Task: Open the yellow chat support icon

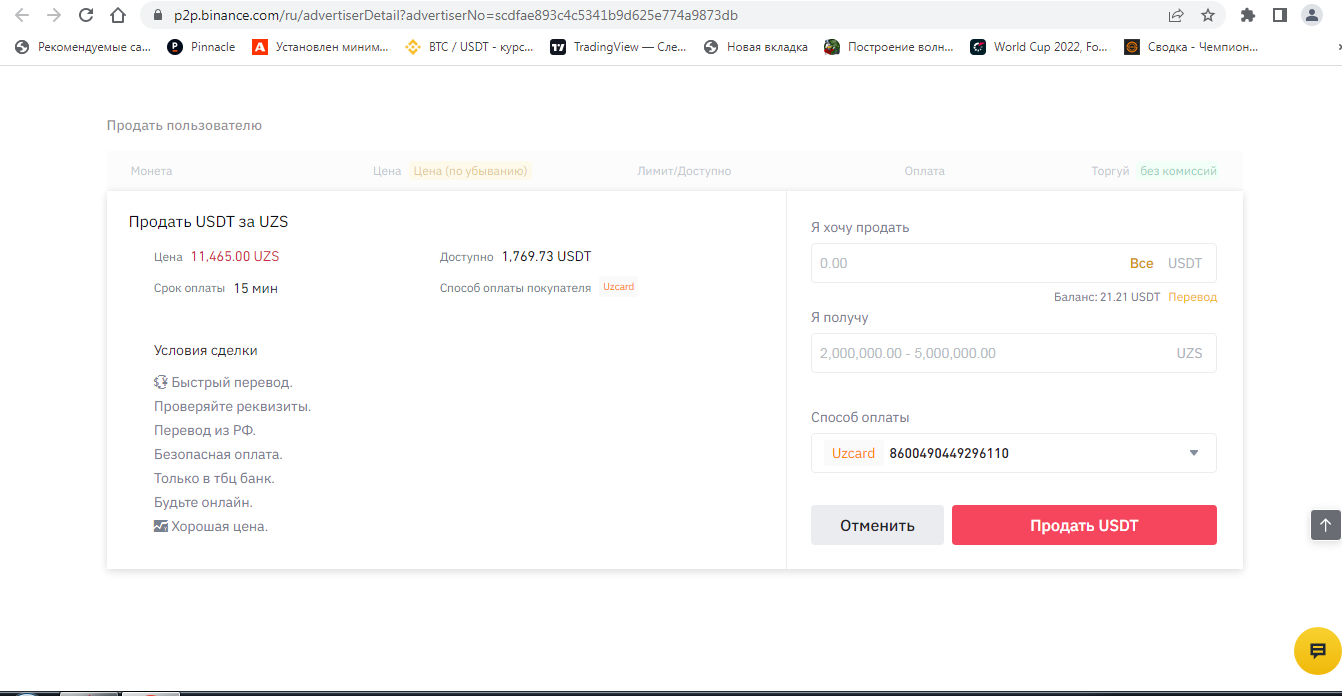Action: [x=1317, y=650]
